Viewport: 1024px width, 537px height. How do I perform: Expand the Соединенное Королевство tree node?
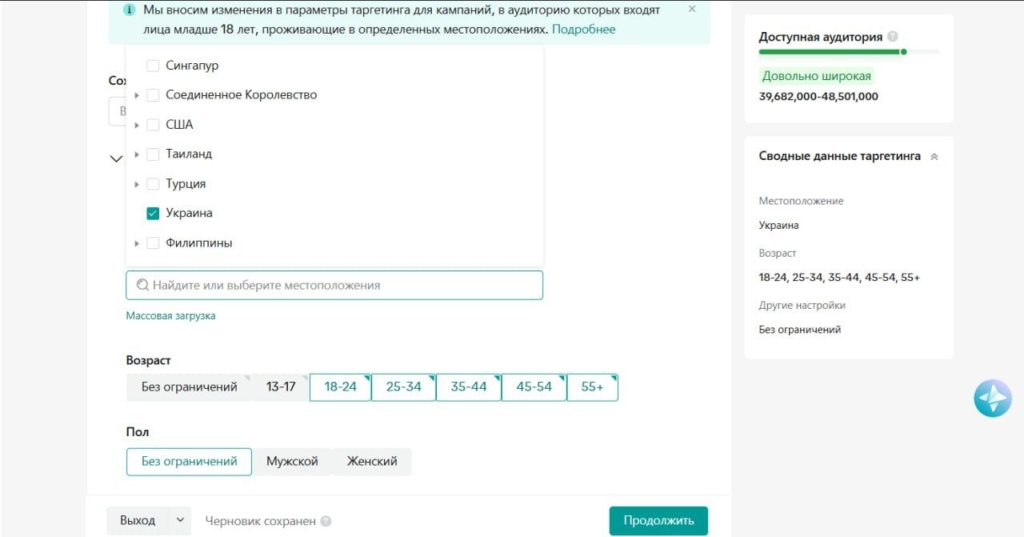click(x=137, y=96)
